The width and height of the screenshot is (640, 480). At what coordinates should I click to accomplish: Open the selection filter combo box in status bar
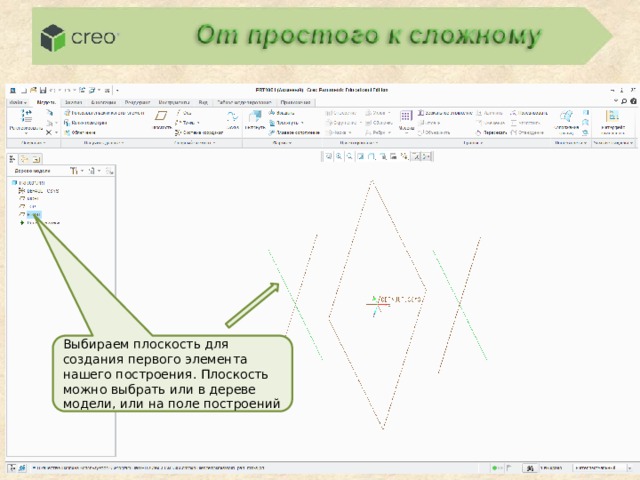pos(603,468)
